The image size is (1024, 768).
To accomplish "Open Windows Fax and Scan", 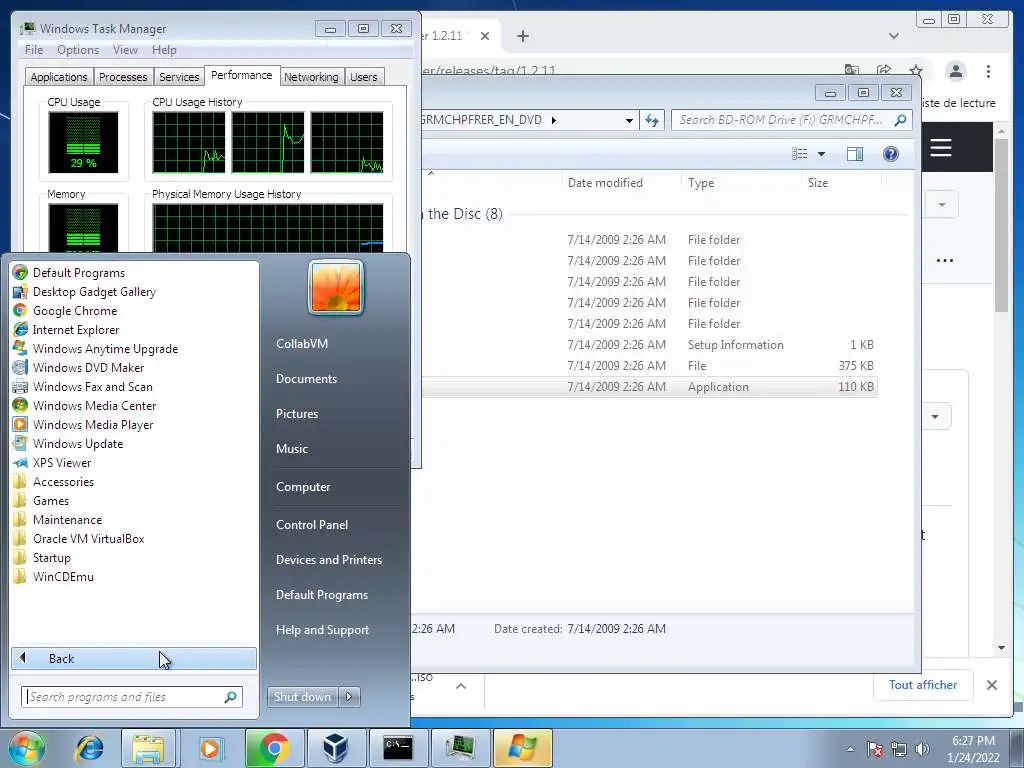I will (x=92, y=387).
